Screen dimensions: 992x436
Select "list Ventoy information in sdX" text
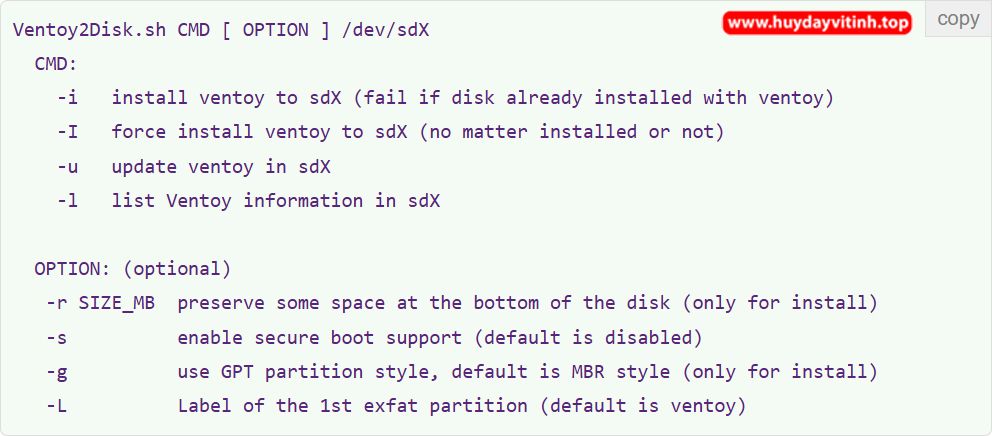pos(276,200)
